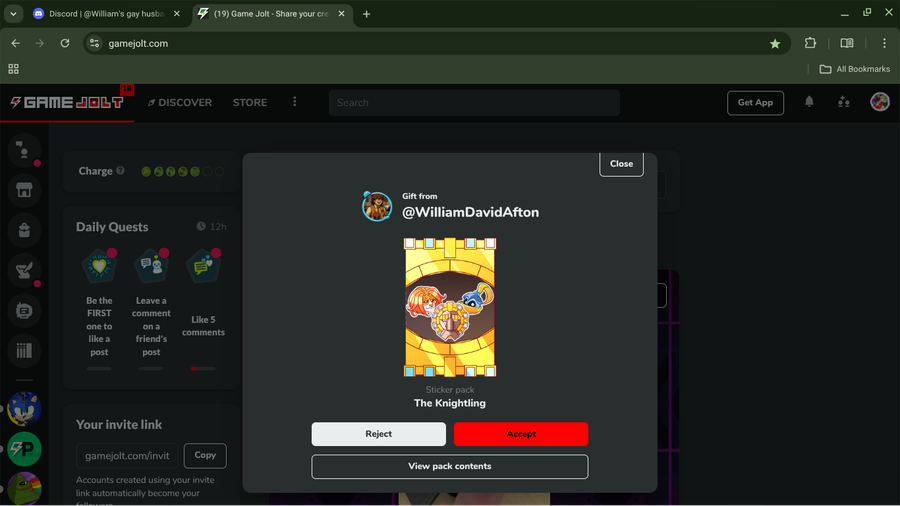Open Game Jolt navbar more options
Screen dimensions: 900x506
point(294,102)
